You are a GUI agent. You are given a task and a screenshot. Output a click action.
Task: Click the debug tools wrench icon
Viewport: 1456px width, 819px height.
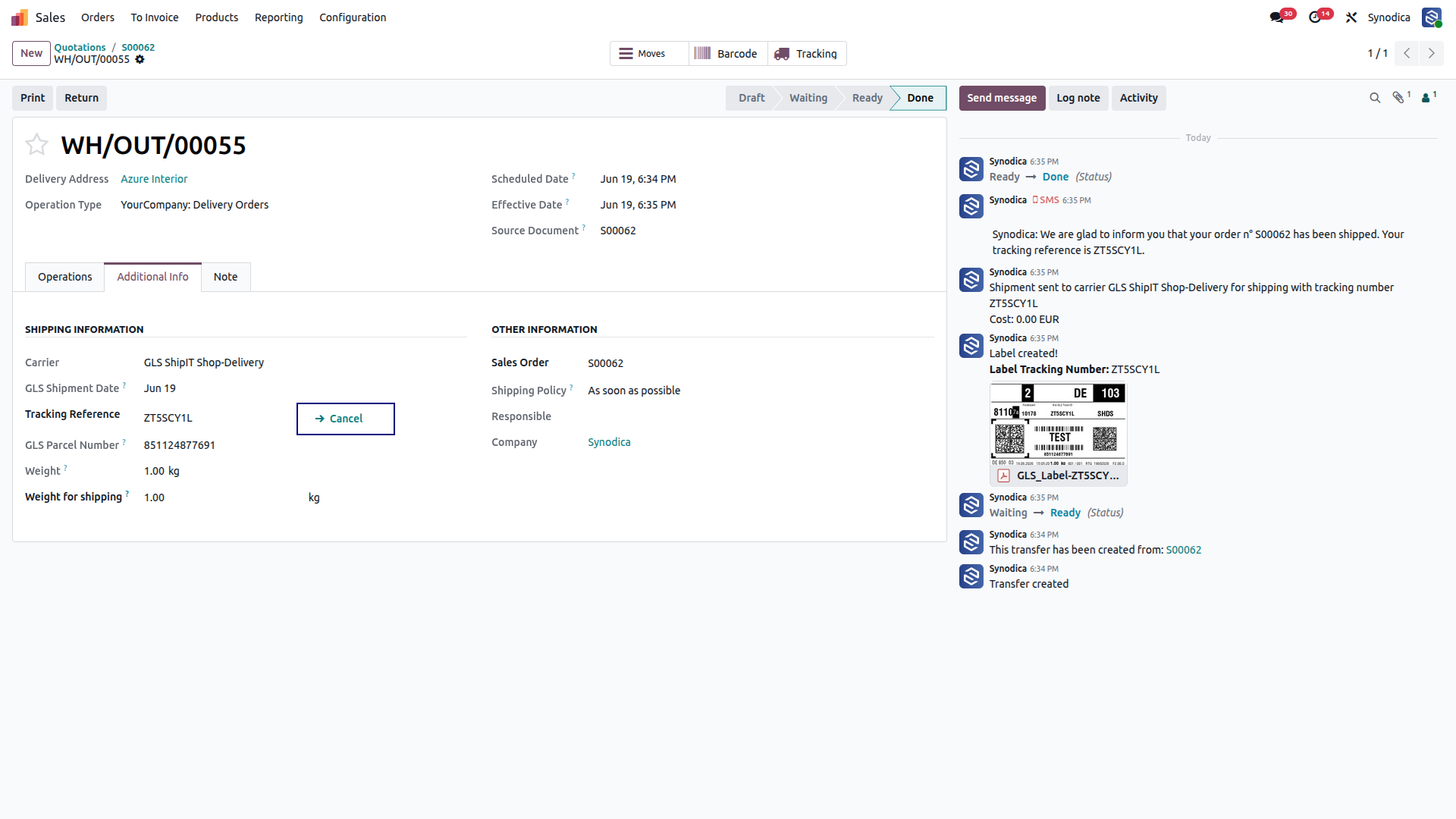[1351, 17]
